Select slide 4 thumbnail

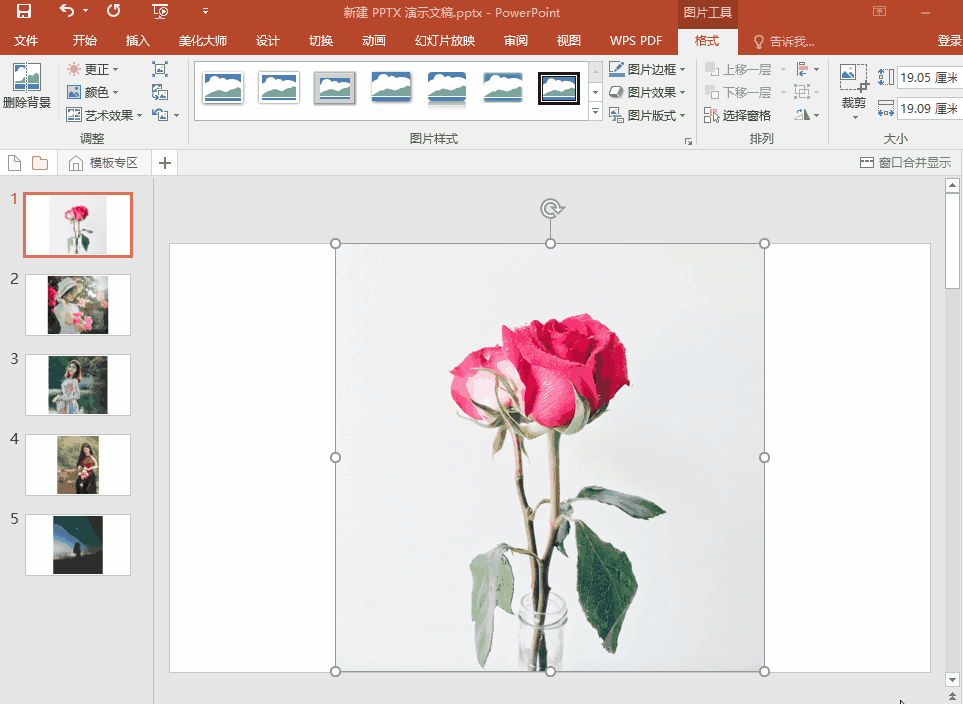(x=78, y=464)
